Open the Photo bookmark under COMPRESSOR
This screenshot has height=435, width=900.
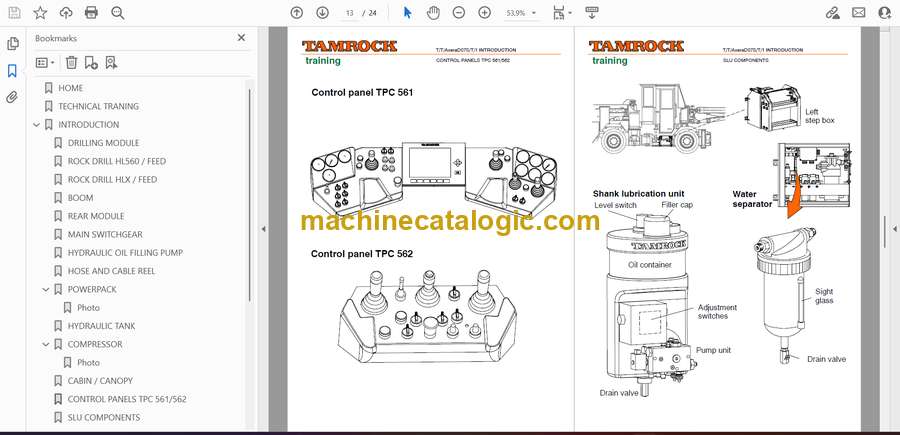(88, 363)
